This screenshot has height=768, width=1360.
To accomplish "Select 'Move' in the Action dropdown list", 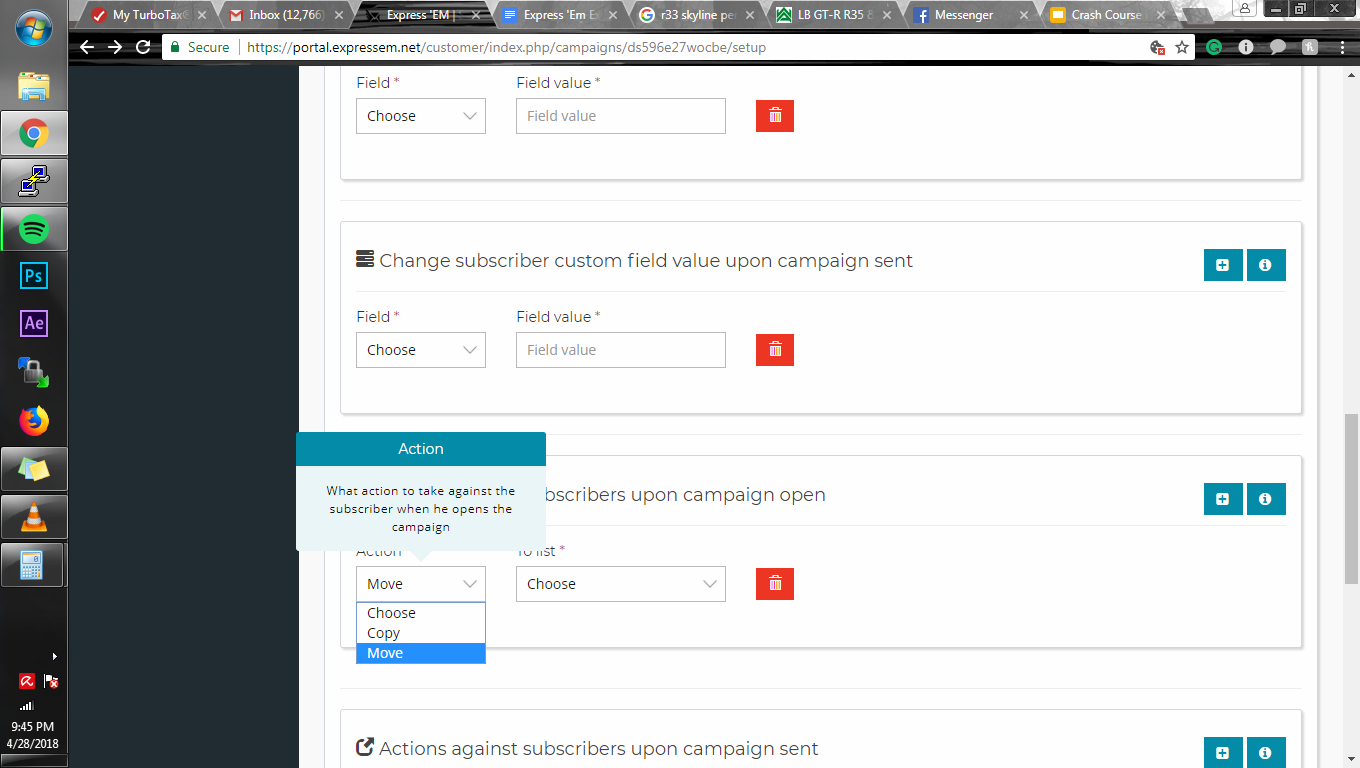I will click(421, 653).
